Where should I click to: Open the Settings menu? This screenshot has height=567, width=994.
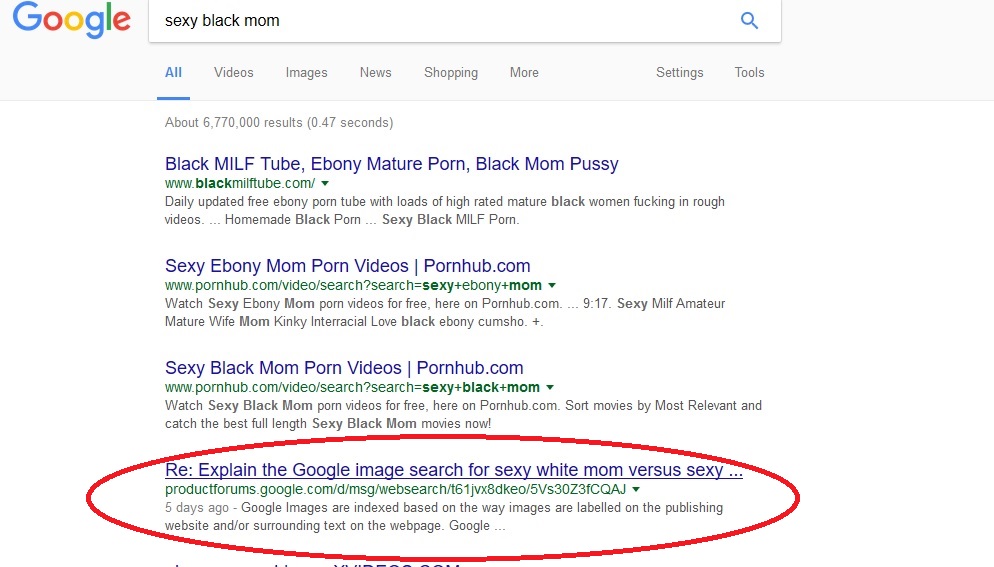tap(680, 72)
